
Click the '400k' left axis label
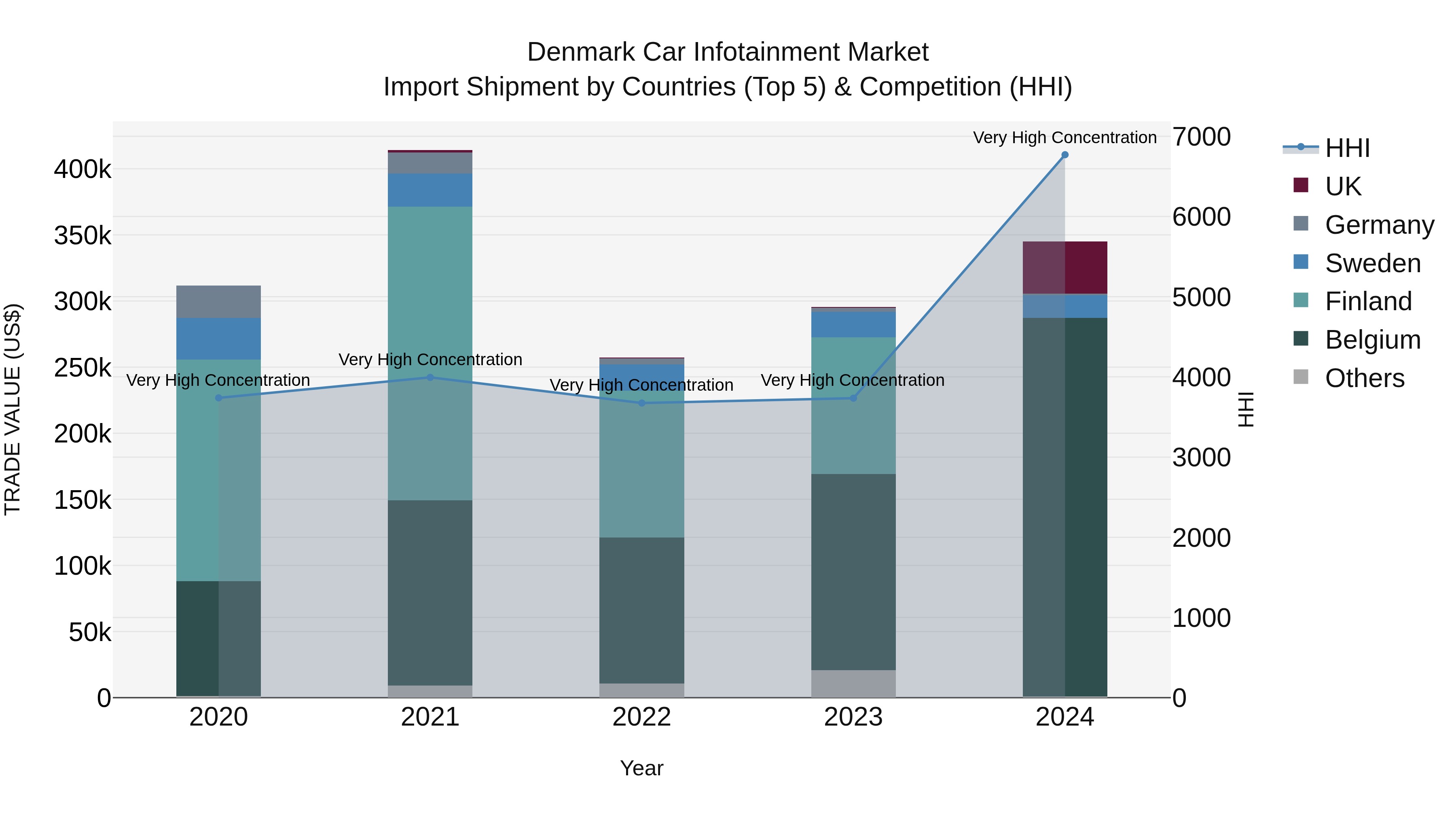pyautogui.click(x=83, y=169)
